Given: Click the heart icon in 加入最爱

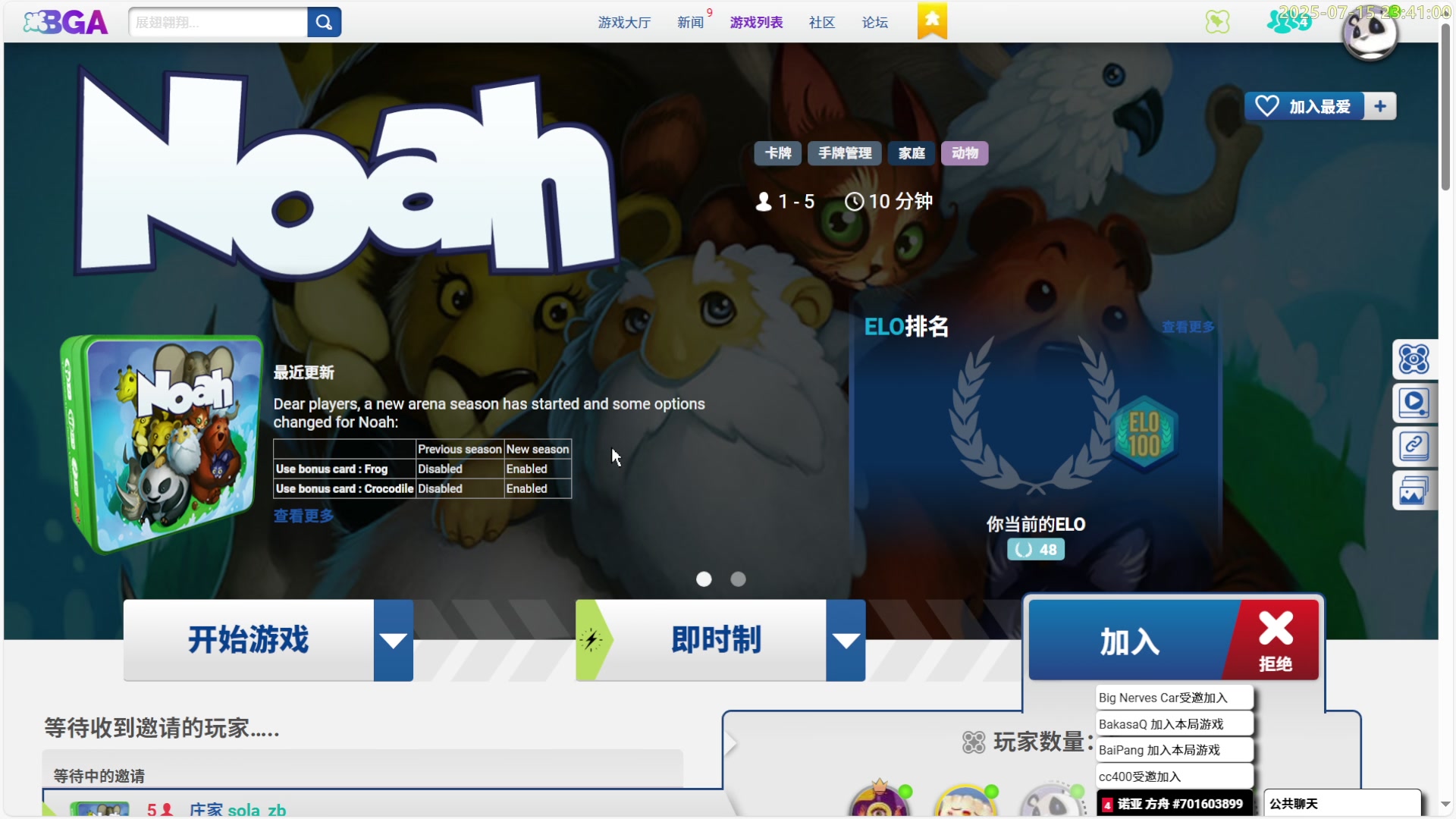Looking at the screenshot, I should 1266,106.
